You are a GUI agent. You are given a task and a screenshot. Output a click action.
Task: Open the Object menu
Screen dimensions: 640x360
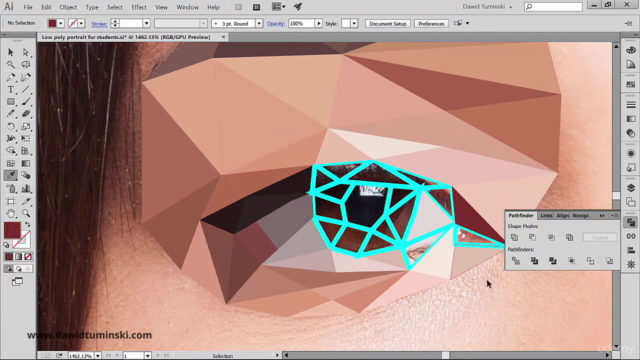[68, 7]
